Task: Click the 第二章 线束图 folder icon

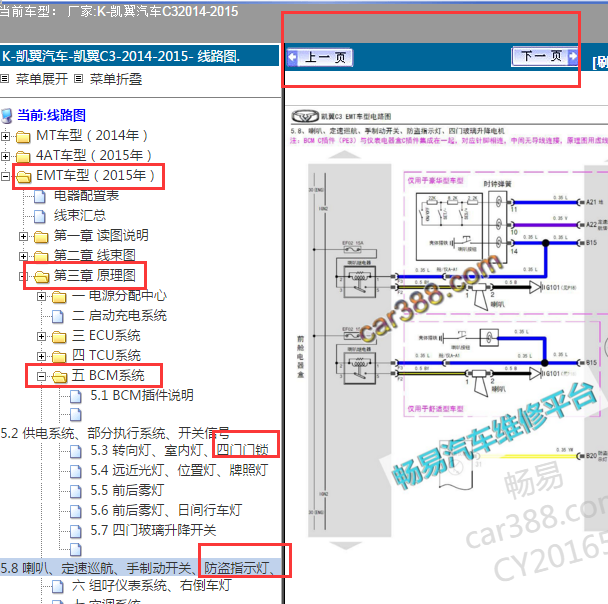Action: (x=41, y=256)
